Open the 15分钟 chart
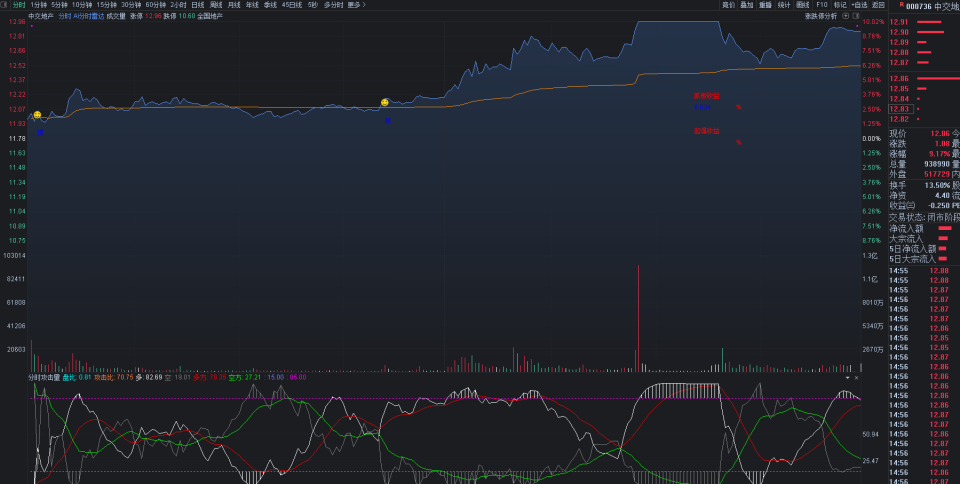 (x=107, y=4)
